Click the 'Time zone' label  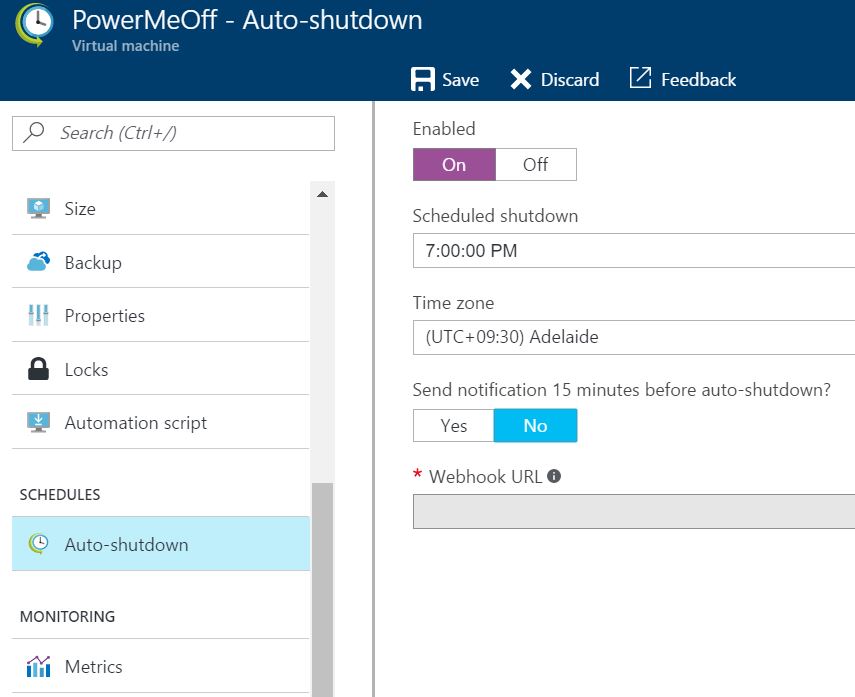[453, 303]
